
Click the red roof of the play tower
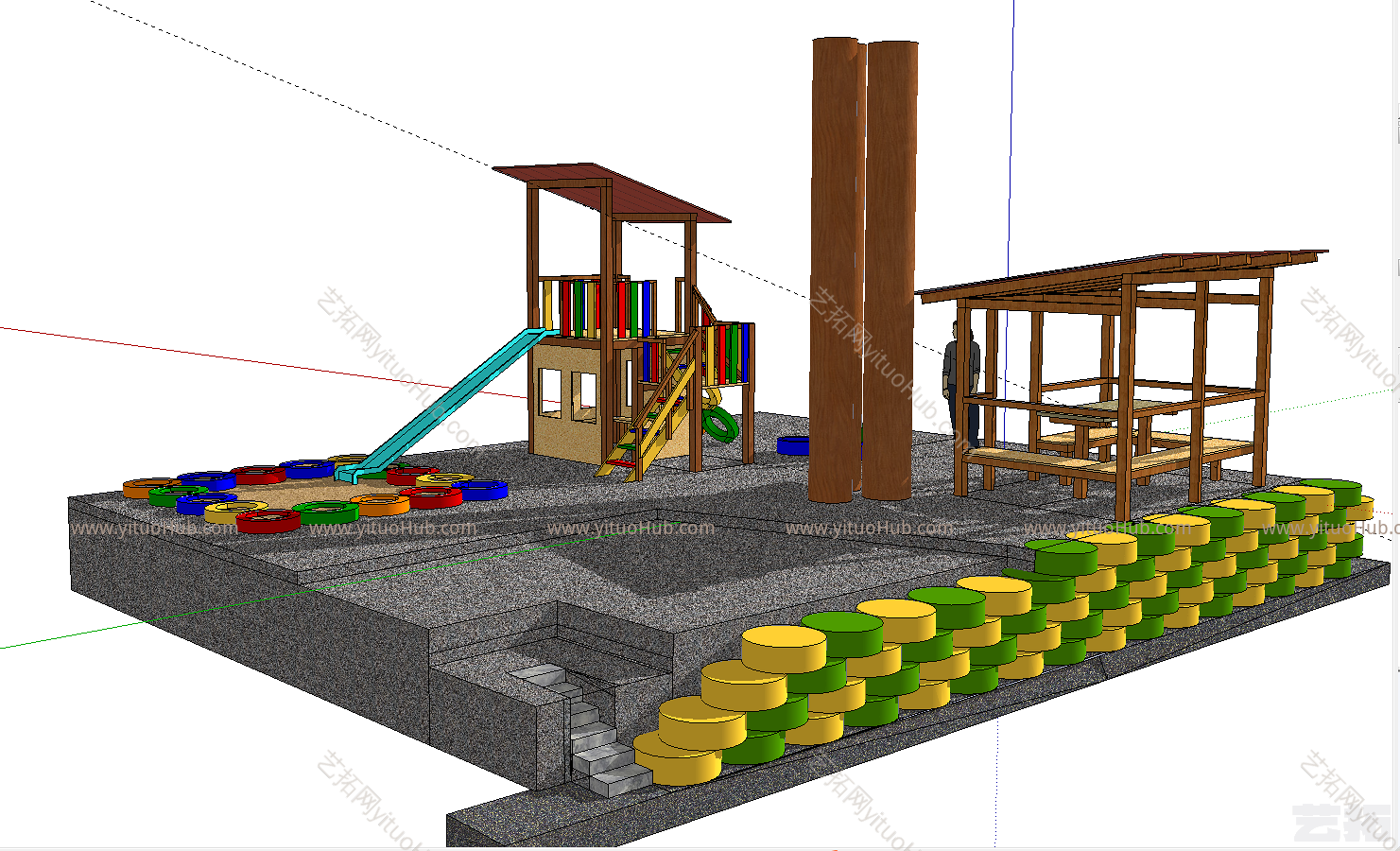pyautogui.click(x=612, y=192)
